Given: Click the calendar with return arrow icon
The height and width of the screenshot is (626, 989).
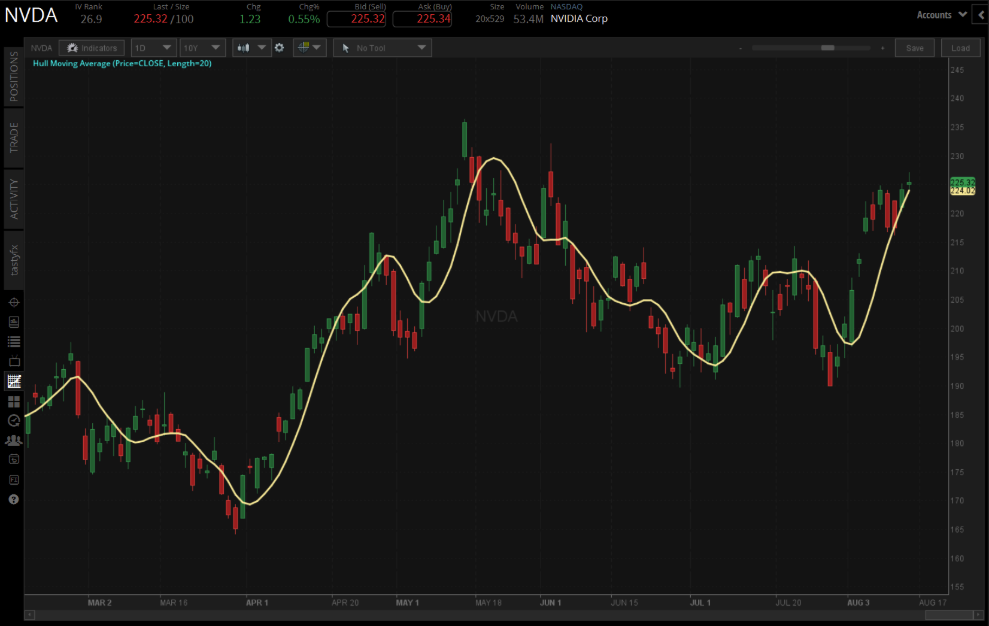Looking at the screenshot, I should (14, 459).
